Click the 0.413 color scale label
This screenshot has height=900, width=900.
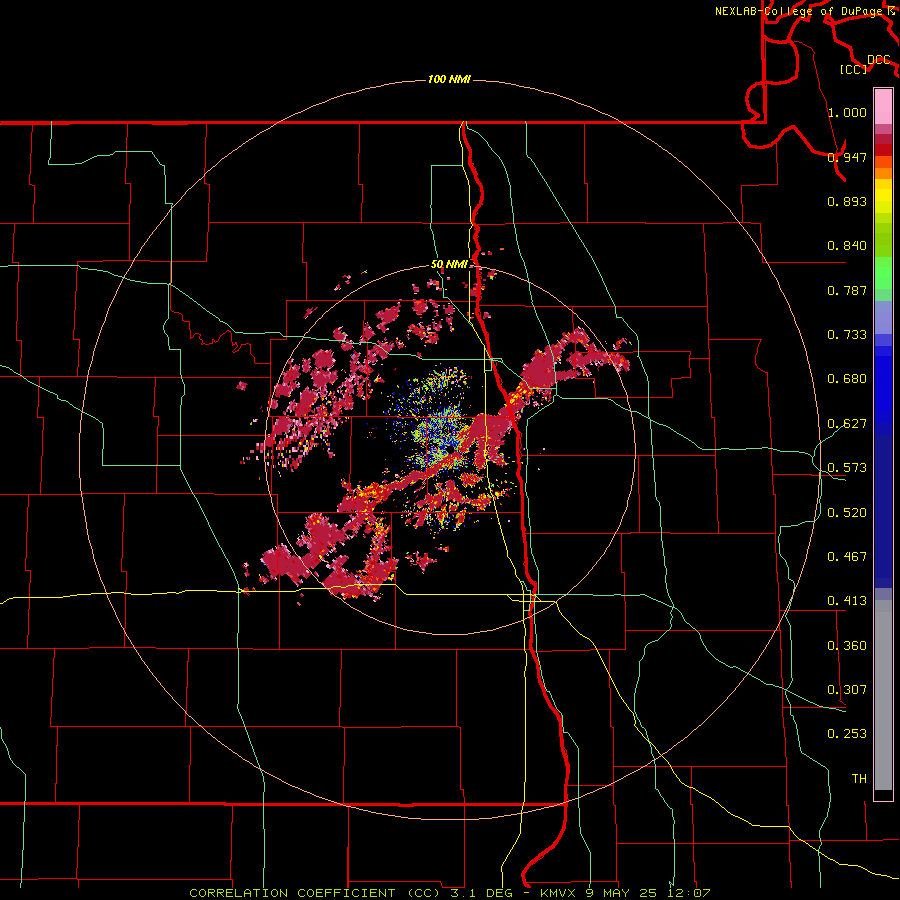(x=847, y=601)
